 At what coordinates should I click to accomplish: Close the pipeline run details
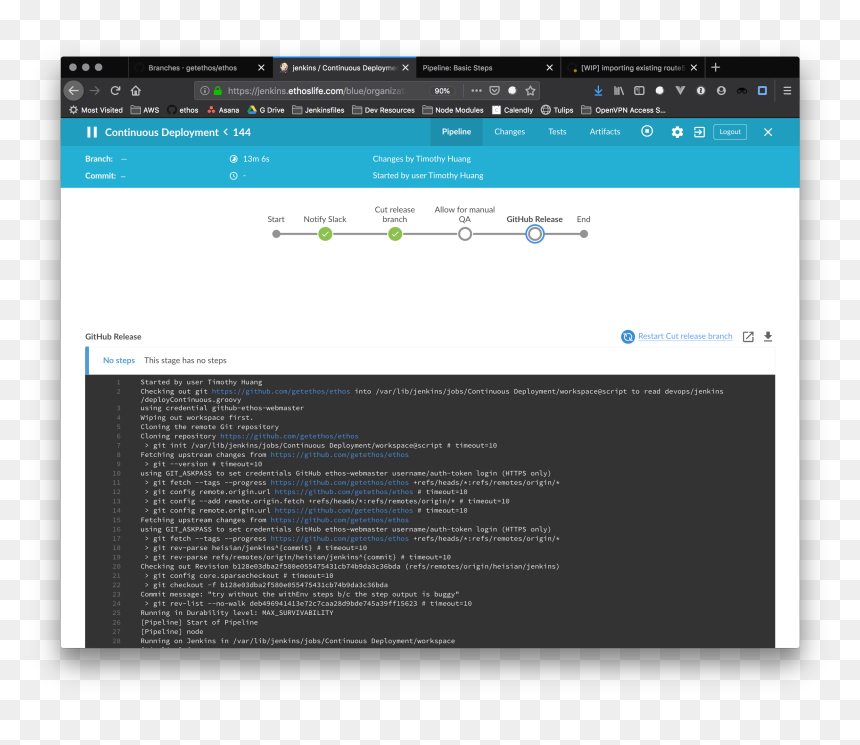click(x=768, y=132)
